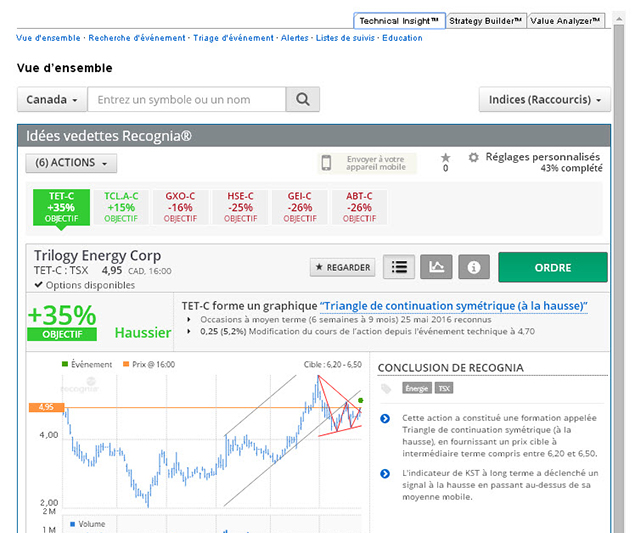
Task: Open the Alertes link
Action: pos(294,38)
